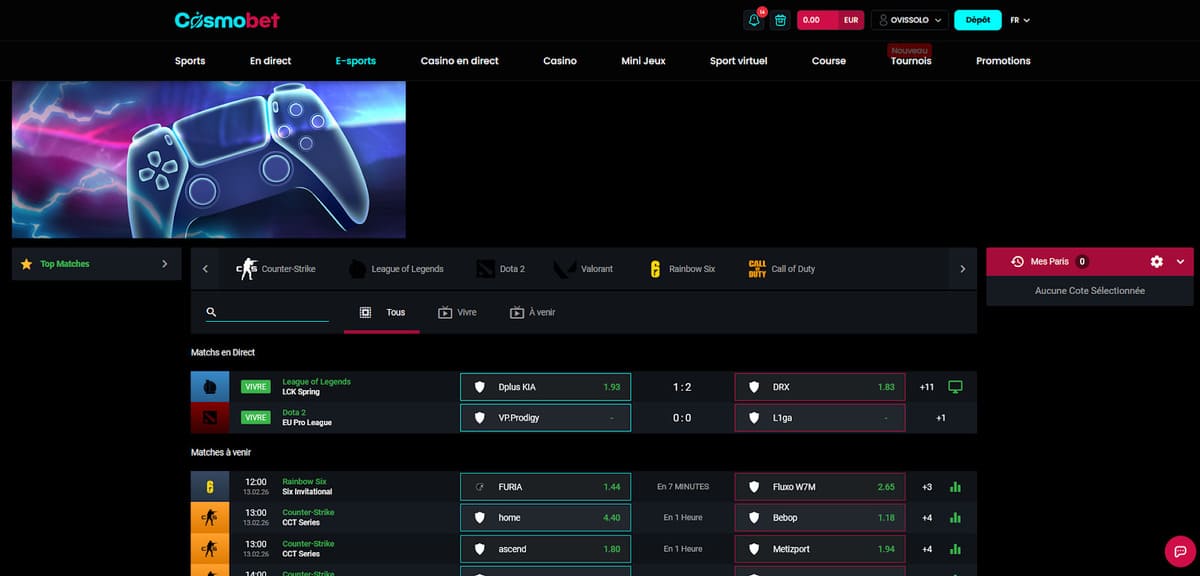This screenshot has width=1200, height=576.
Task: Select the Dota 2 game icon
Action: [488, 268]
